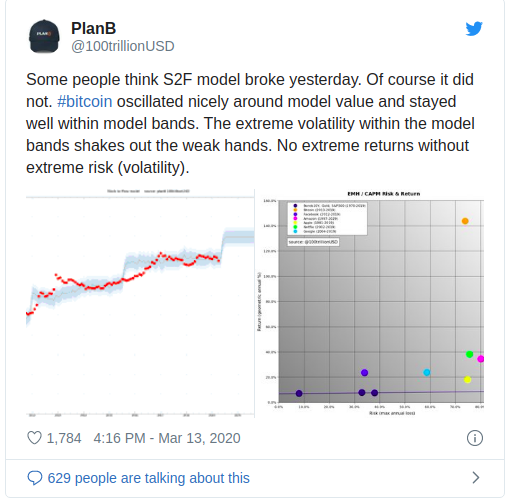Viewport: 509px width, 499px height.
Task: Expand conversation with the right chevron arrow
Action: point(476,478)
